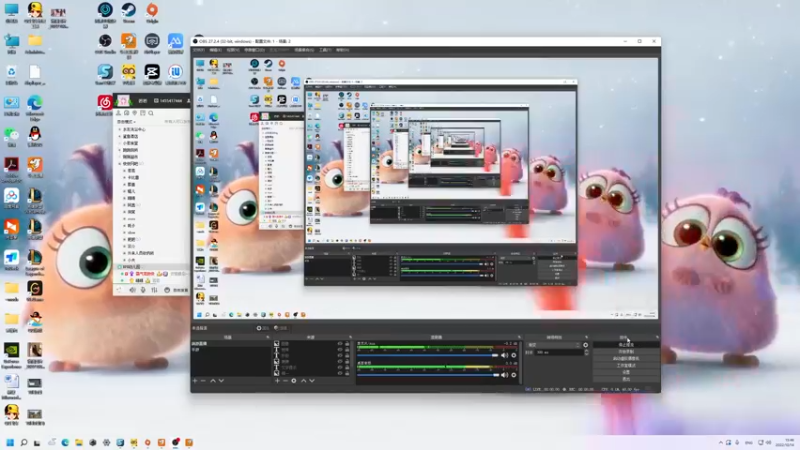This screenshot has height=450, width=800.
Task: Toggle visibility eye of first source row
Action: point(340,344)
